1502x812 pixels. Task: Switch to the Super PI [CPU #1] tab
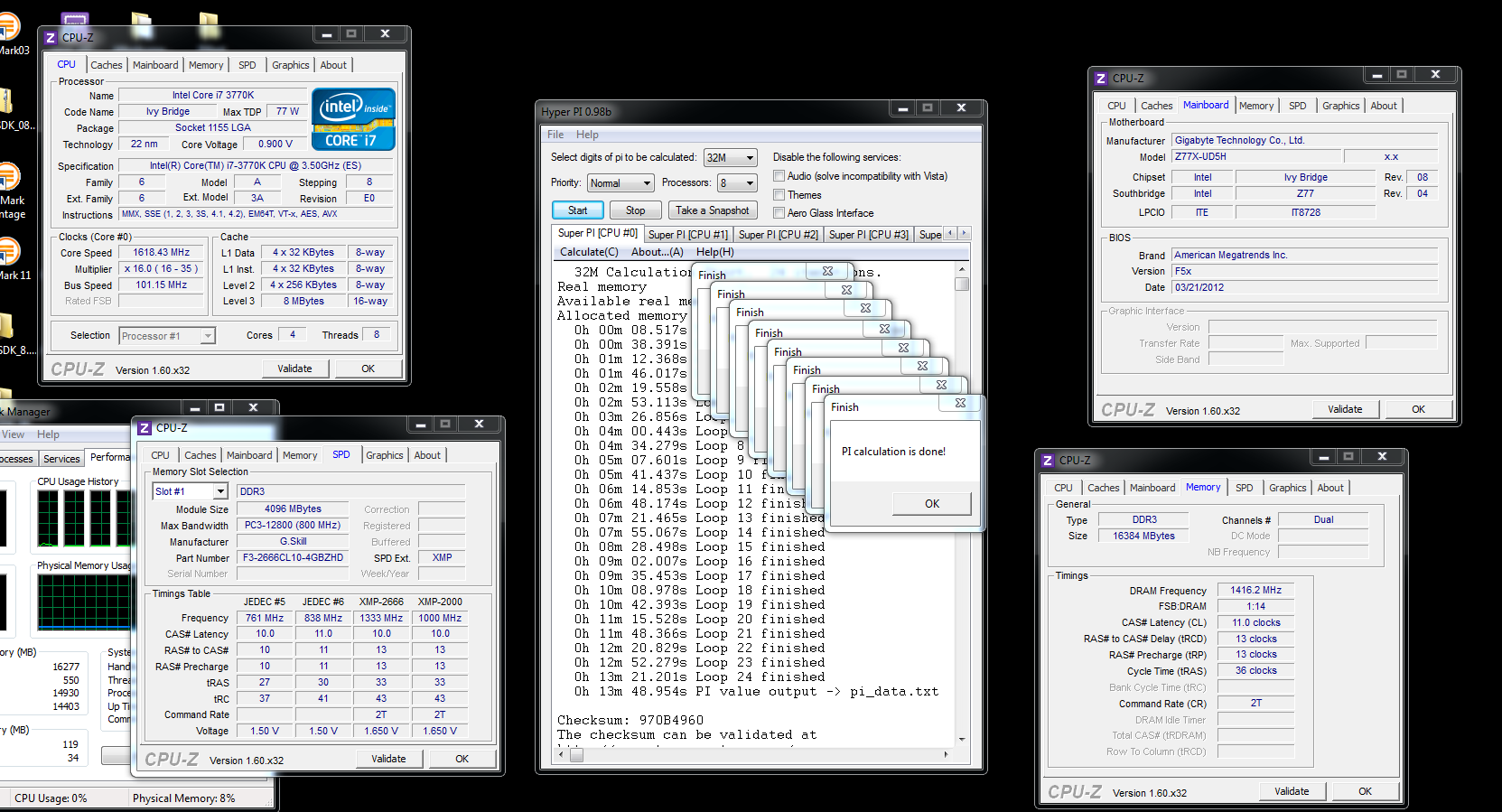(687, 235)
